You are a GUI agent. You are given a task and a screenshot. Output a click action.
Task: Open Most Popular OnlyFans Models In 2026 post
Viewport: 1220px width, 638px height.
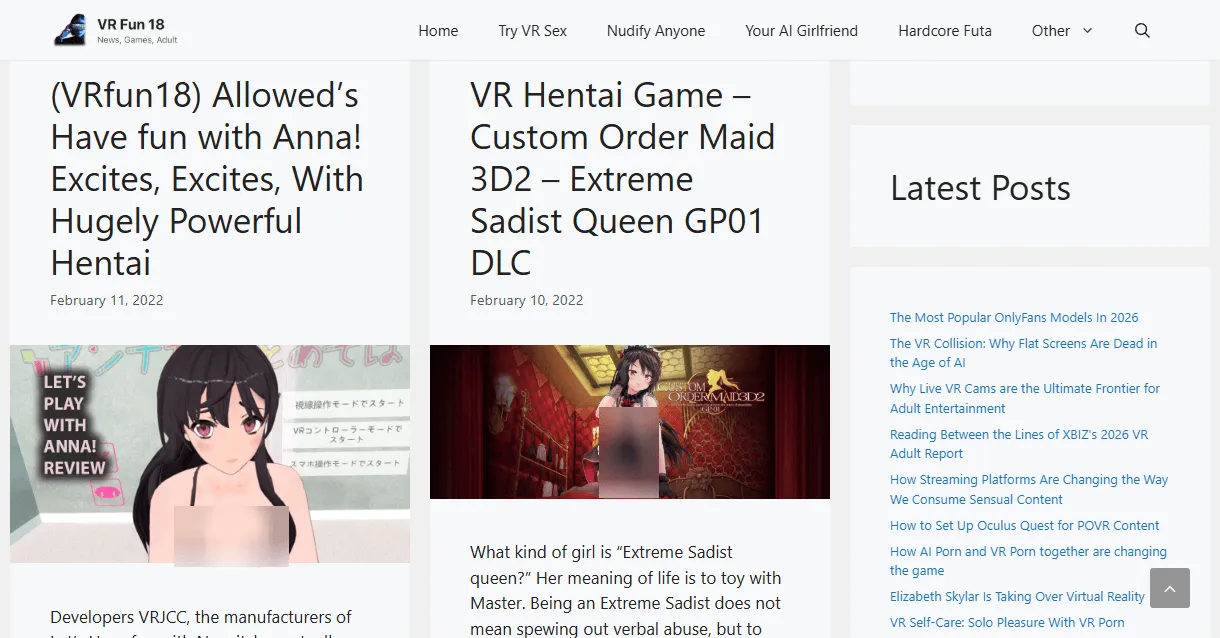1014,318
